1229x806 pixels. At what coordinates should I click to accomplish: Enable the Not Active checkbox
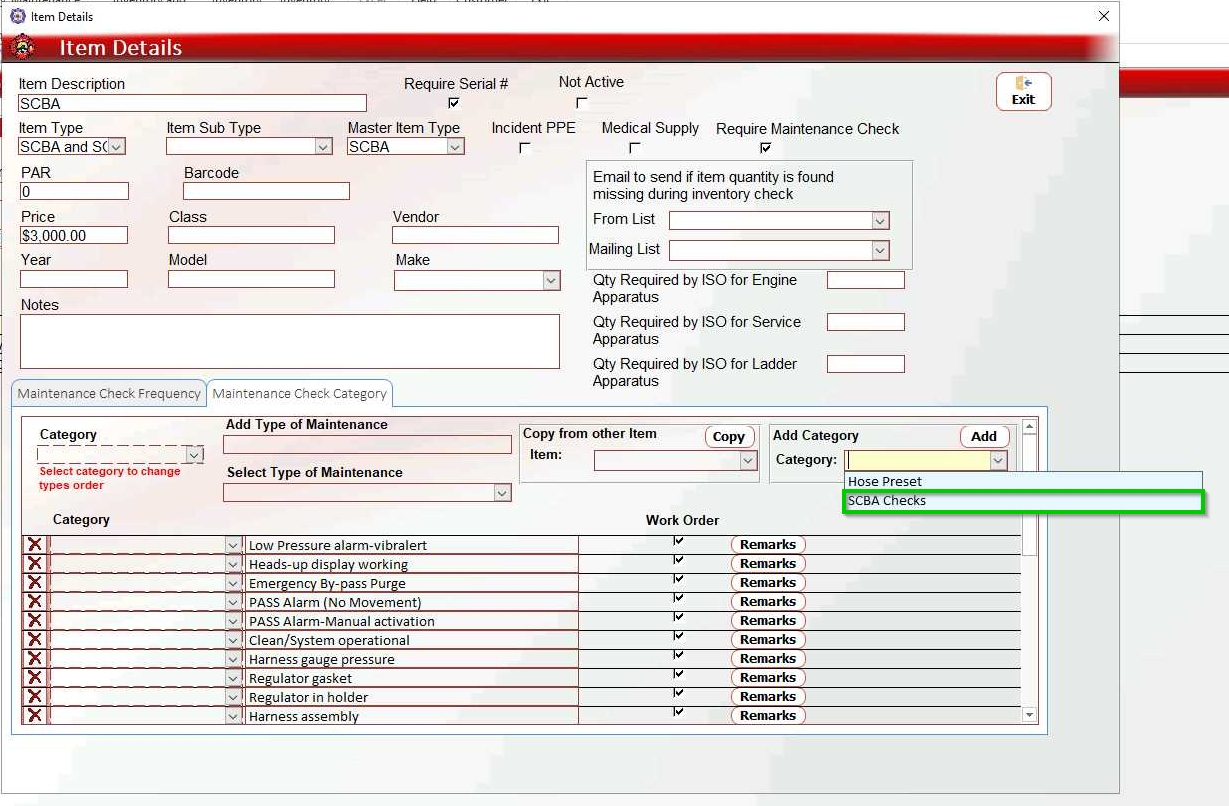click(x=581, y=103)
